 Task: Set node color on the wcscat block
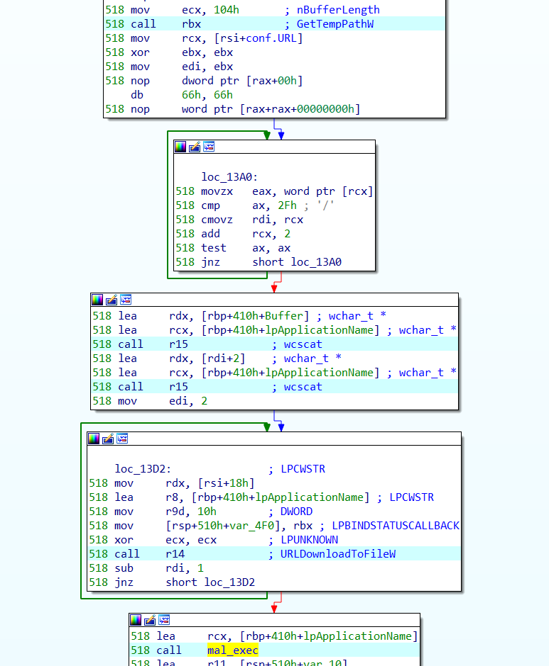[x=97, y=300]
